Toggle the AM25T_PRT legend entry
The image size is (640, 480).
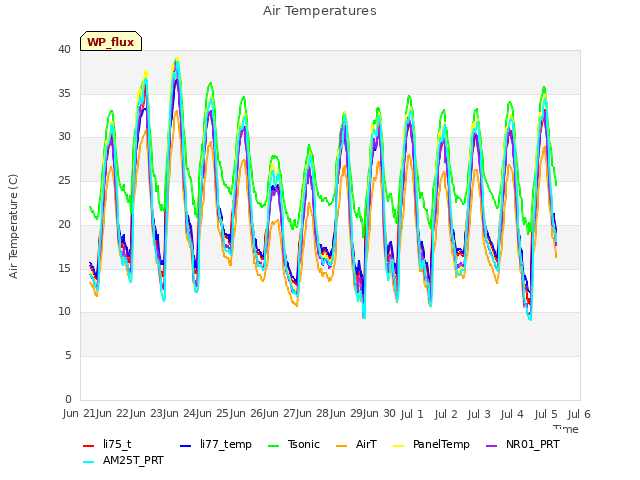coord(123,461)
